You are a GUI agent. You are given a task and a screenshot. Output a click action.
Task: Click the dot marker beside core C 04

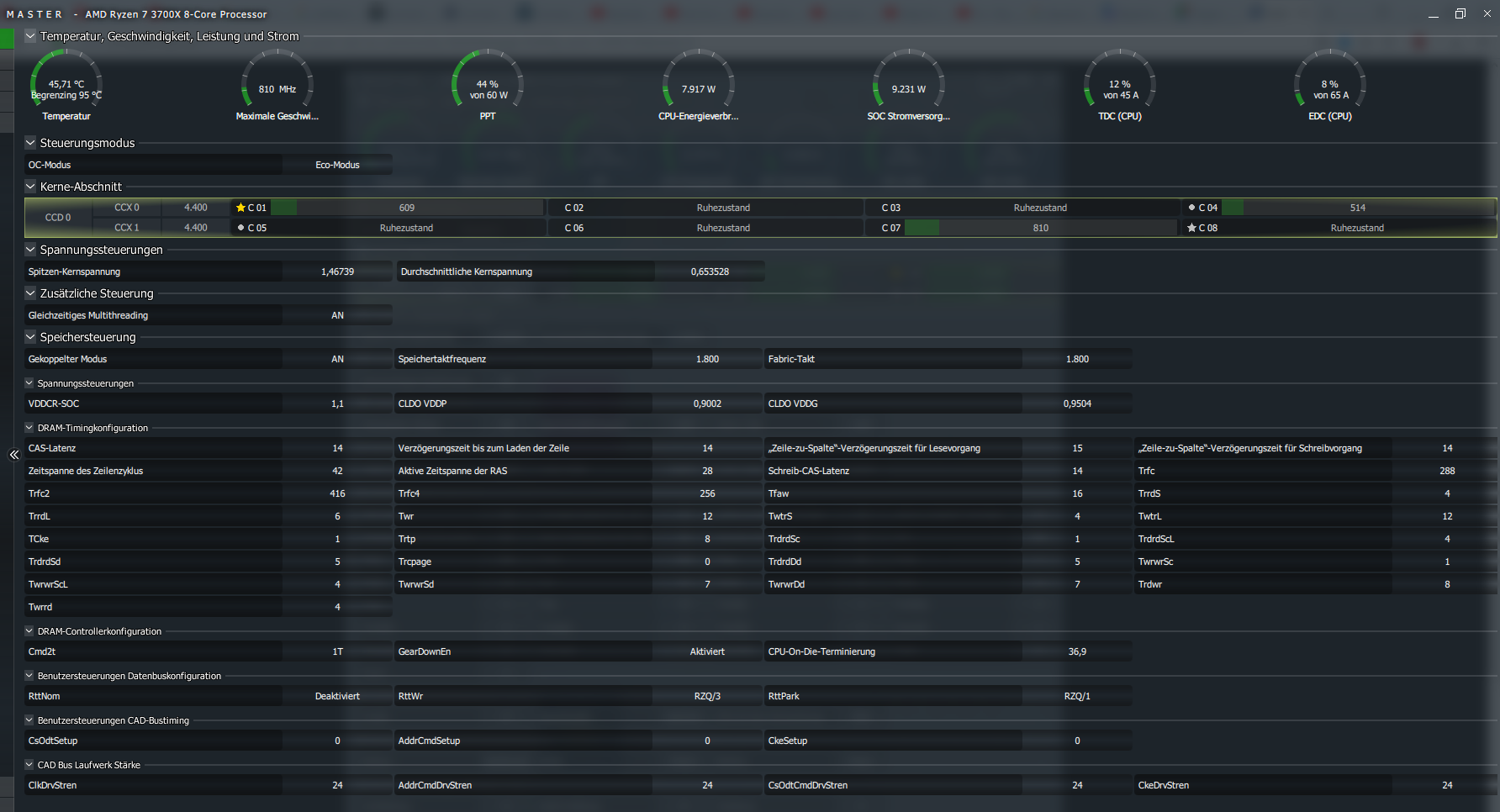pos(1191,208)
